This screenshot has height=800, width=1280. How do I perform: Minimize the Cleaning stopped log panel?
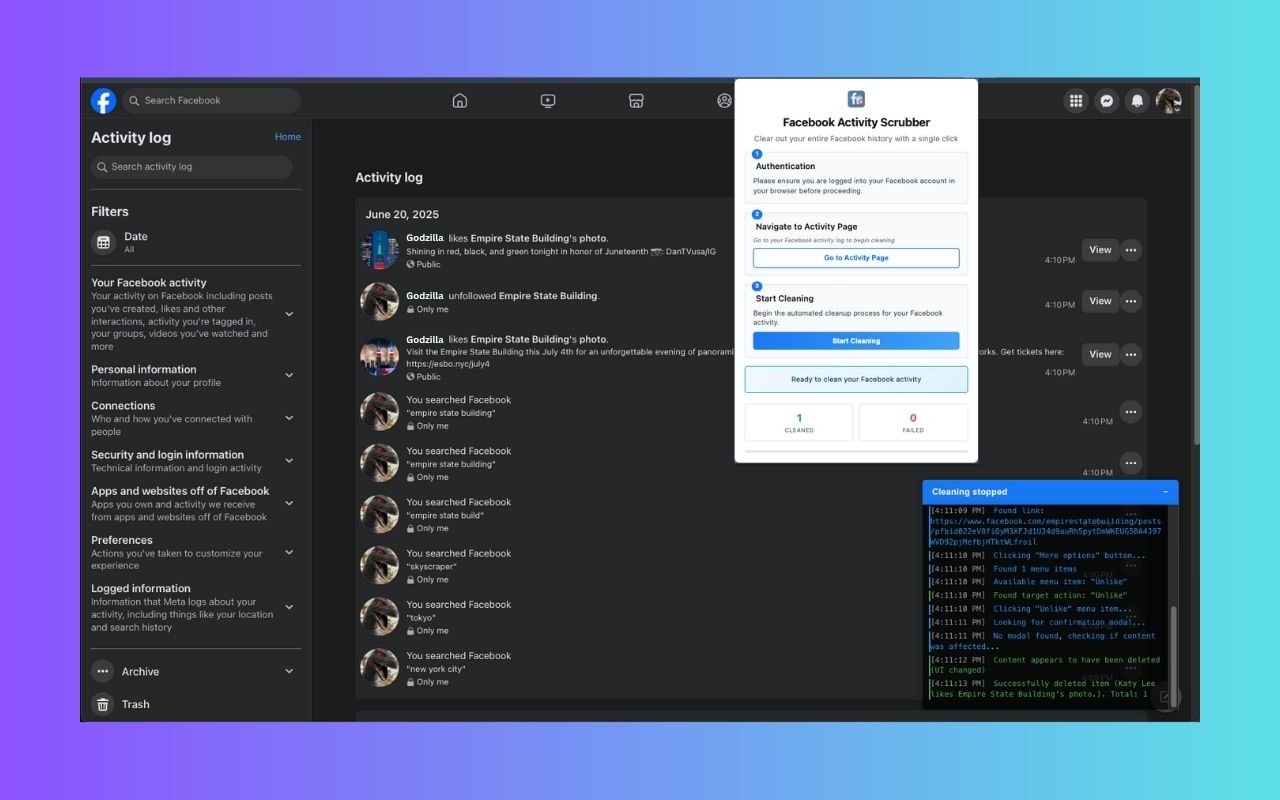1165,492
